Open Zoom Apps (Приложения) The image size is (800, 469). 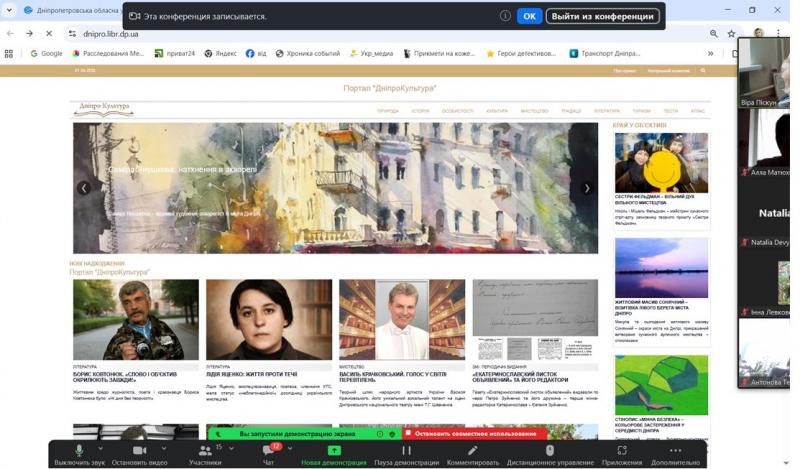pyautogui.click(x=622, y=452)
